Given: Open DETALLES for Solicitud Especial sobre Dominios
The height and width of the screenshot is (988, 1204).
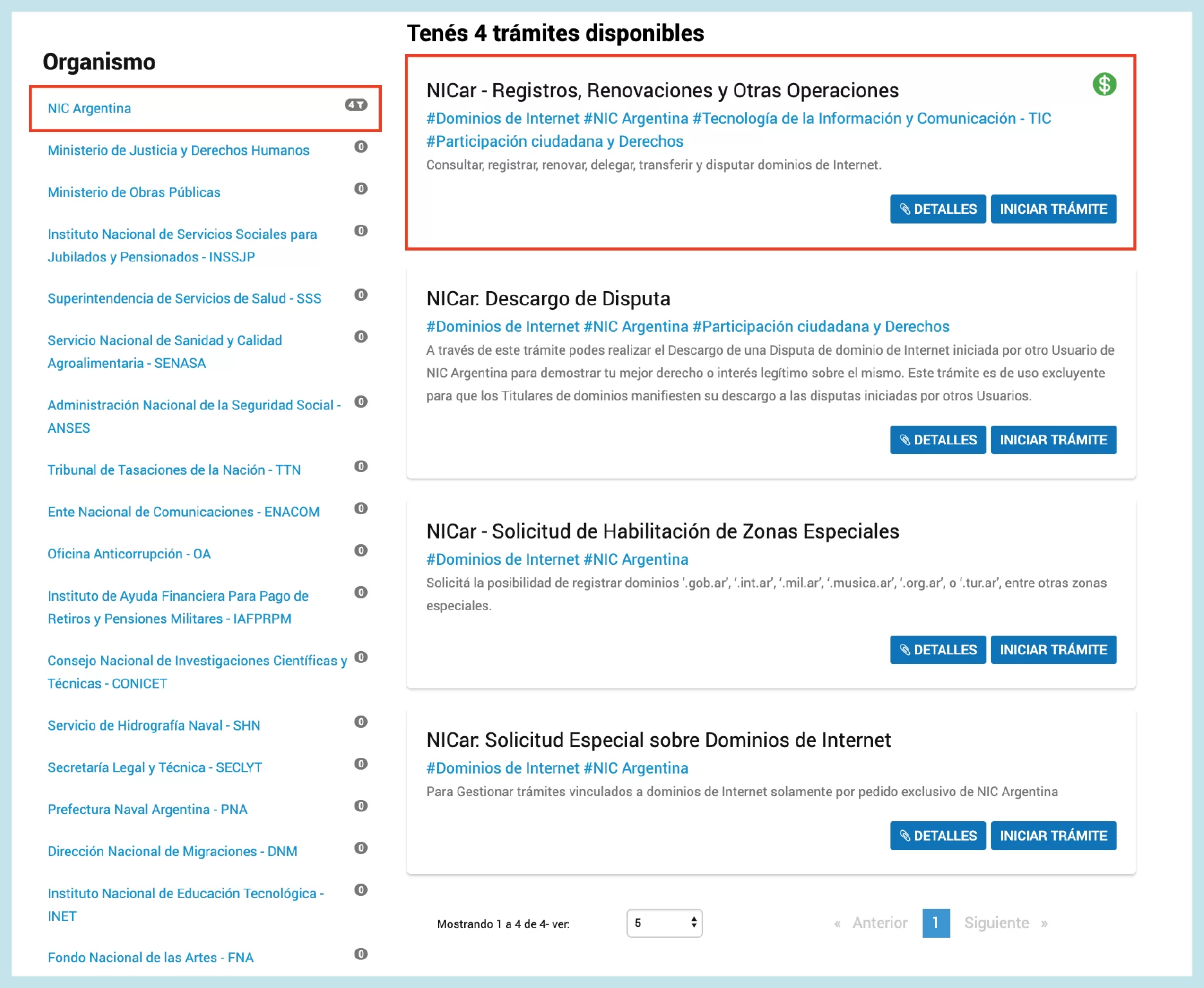Looking at the screenshot, I should point(937,836).
